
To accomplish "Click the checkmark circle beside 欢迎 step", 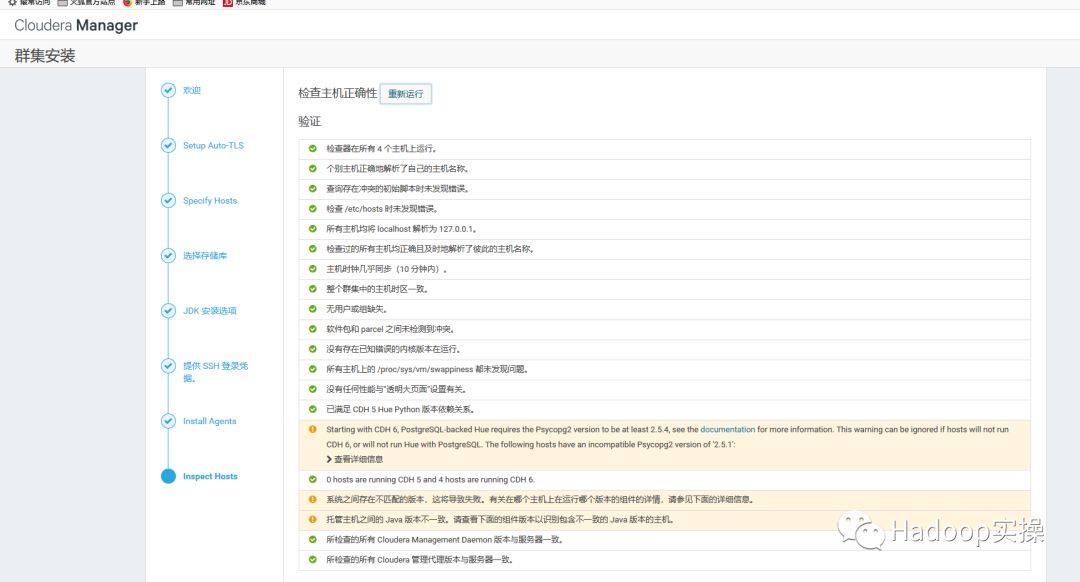I will click(168, 90).
